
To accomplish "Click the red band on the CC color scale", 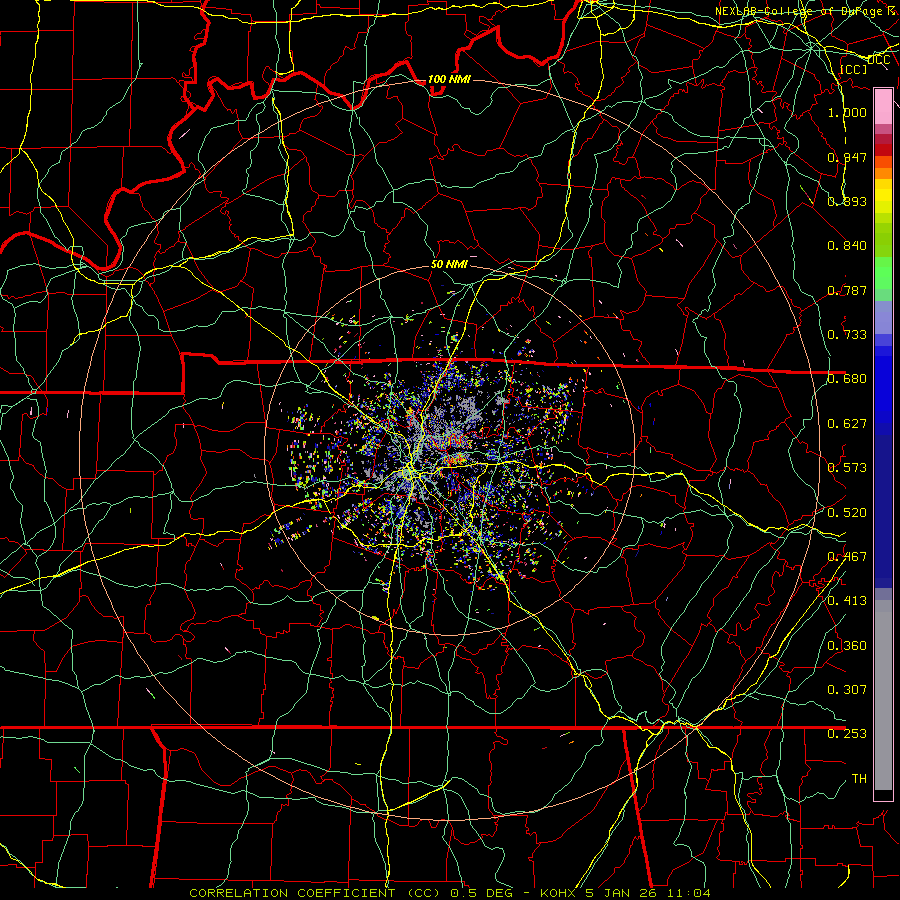I will [x=883, y=150].
